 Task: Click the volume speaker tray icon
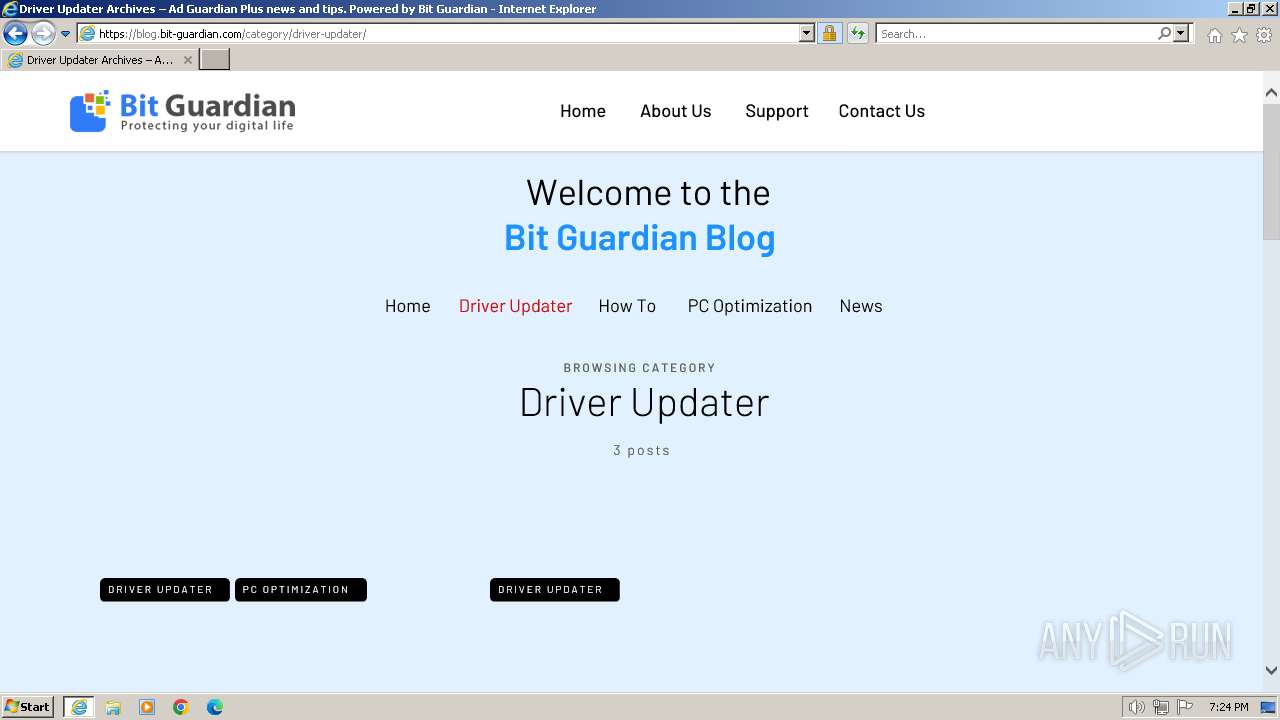point(1137,707)
